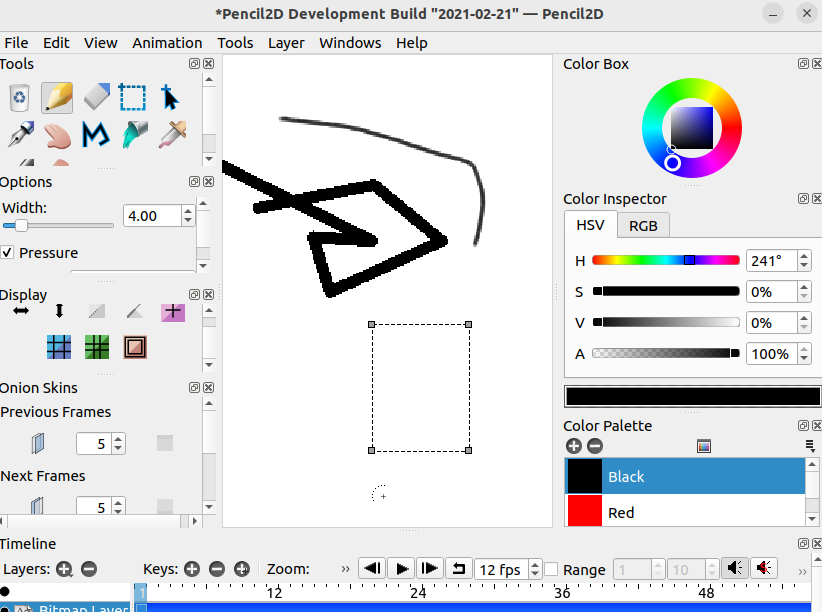The image size is (822, 612).
Task: Adjust the Width slider
Action: point(58,226)
